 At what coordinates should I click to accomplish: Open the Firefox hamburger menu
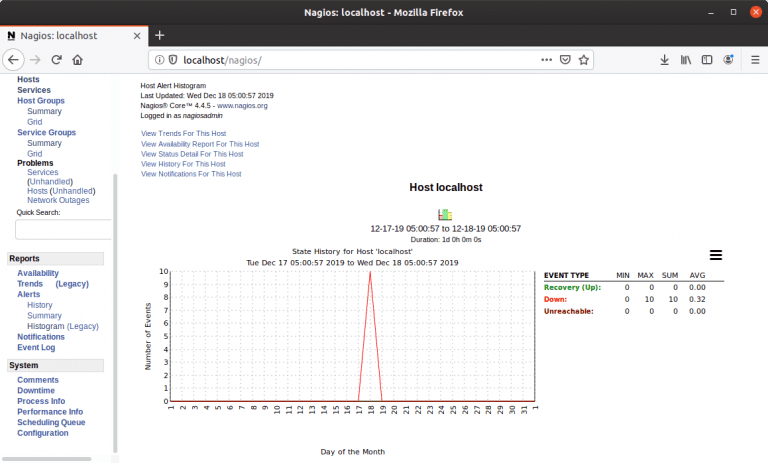tap(755, 60)
